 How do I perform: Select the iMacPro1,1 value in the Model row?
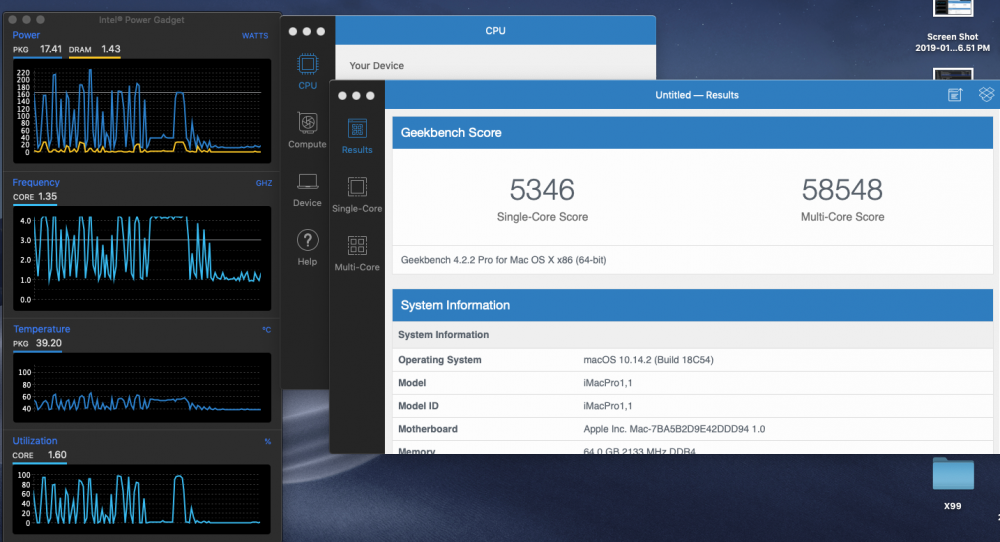(608, 383)
